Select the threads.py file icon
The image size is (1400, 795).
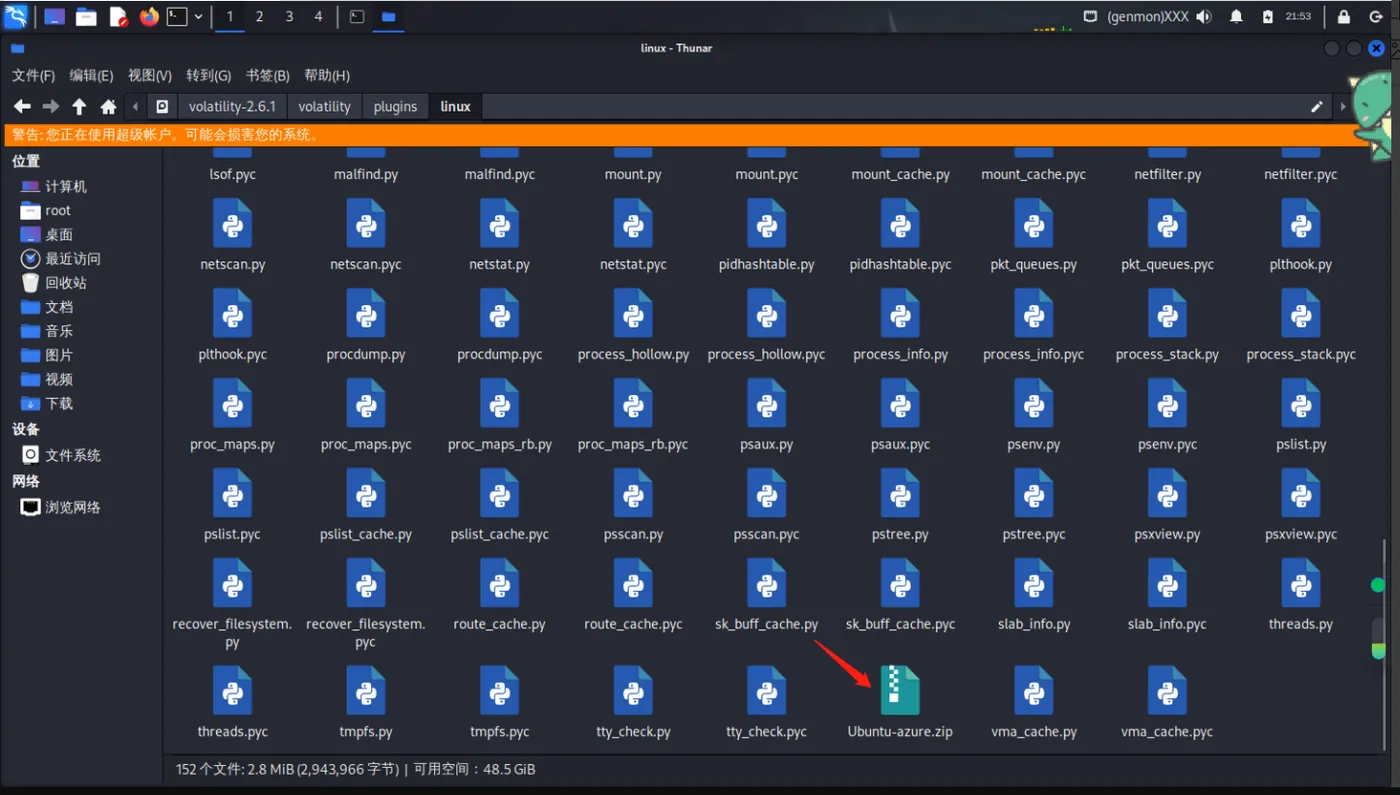coord(1301,583)
